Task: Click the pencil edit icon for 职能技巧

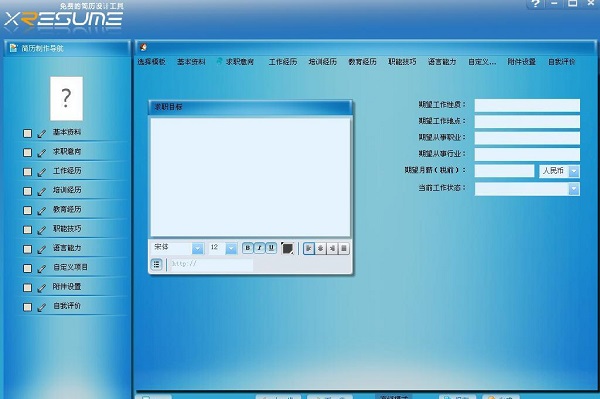Action: click(41, 230)
